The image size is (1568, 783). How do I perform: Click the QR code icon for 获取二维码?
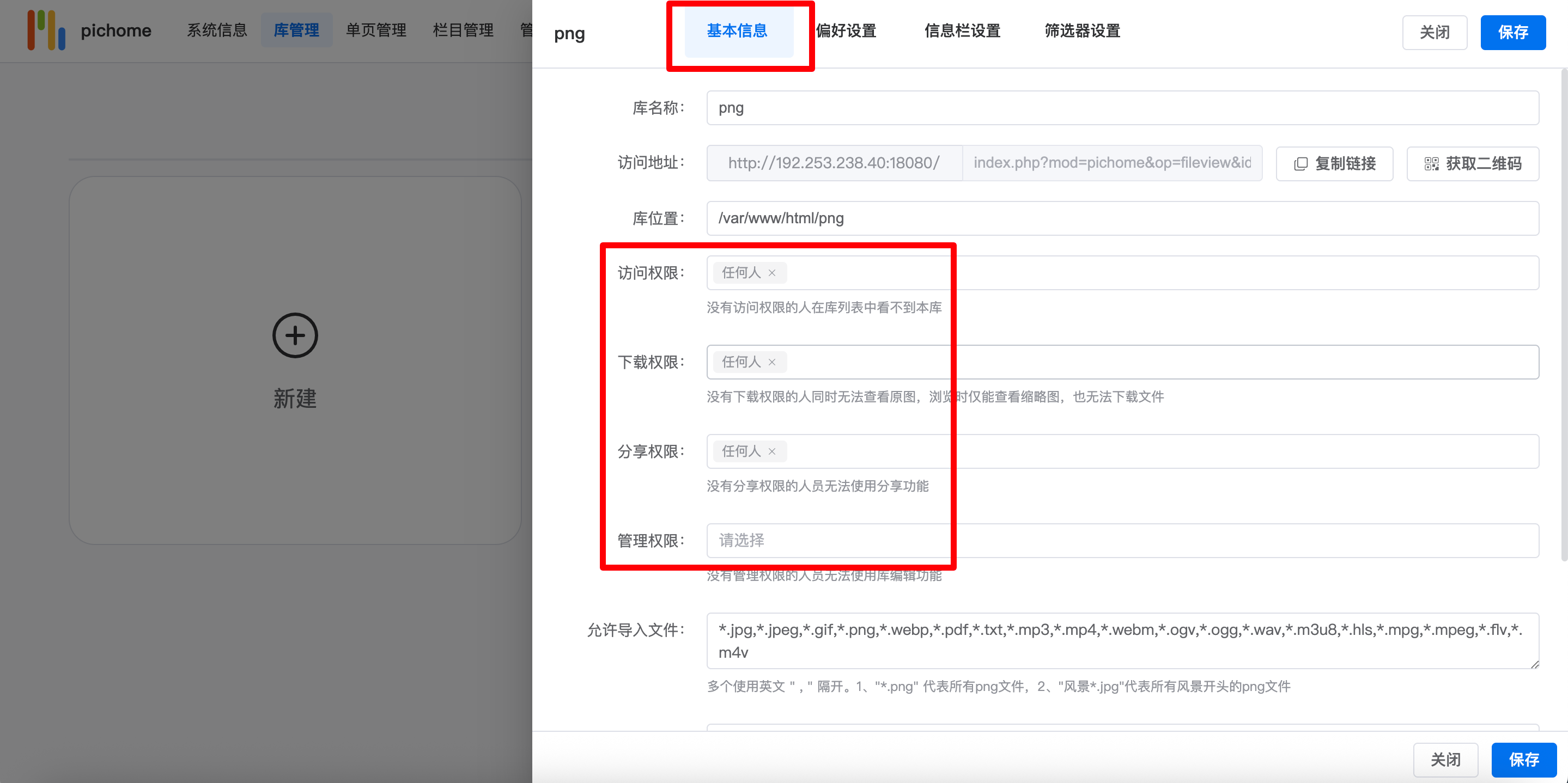1432,164
